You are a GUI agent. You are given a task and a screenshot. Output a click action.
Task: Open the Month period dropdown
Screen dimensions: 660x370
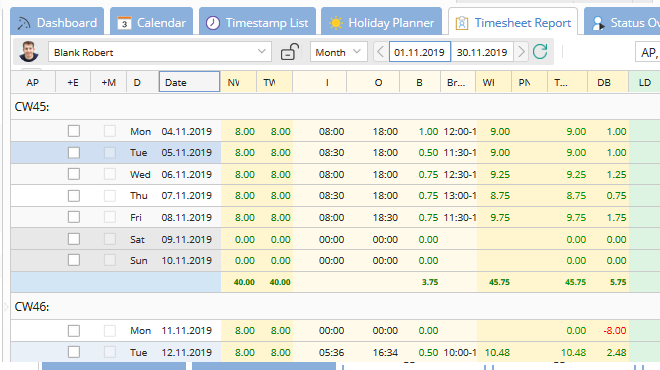click(338, 52)
